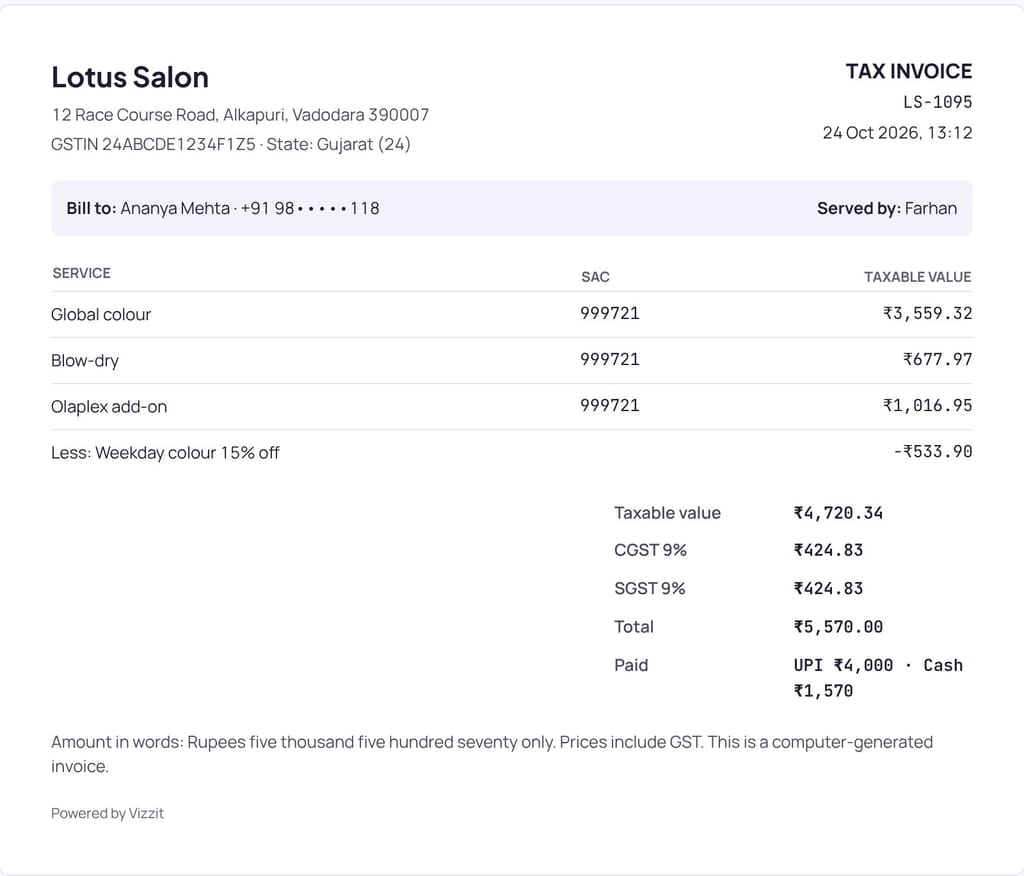
Task: Click the 'SGST 9%' label
Action: [x=650, y=589]
